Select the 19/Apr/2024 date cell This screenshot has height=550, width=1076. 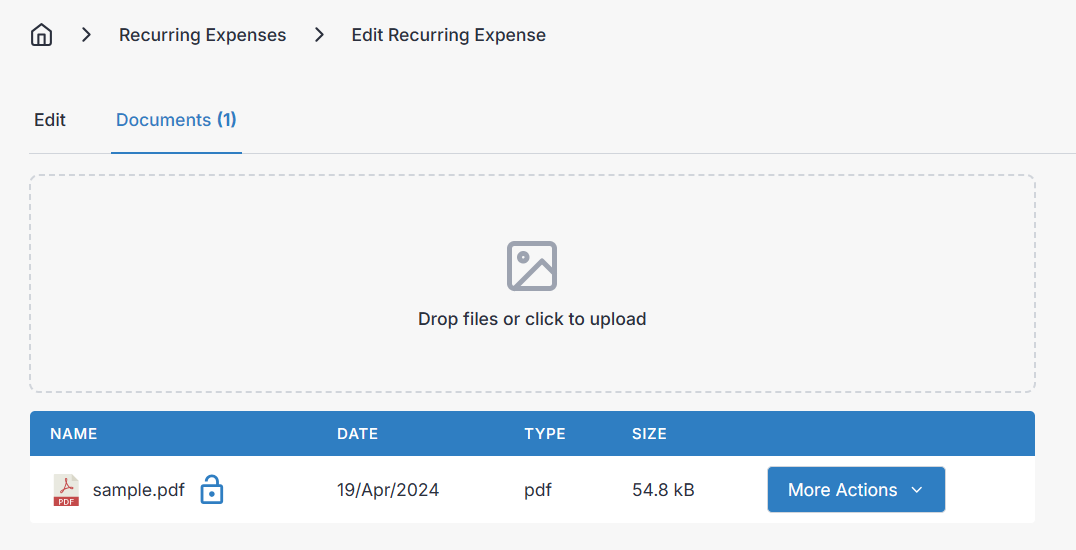coord(388,490)
